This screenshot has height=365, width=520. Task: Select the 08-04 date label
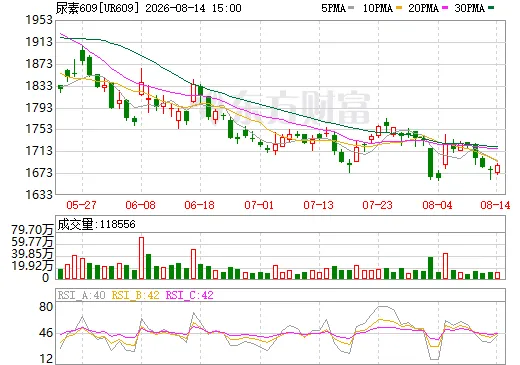tap(437, 205)
